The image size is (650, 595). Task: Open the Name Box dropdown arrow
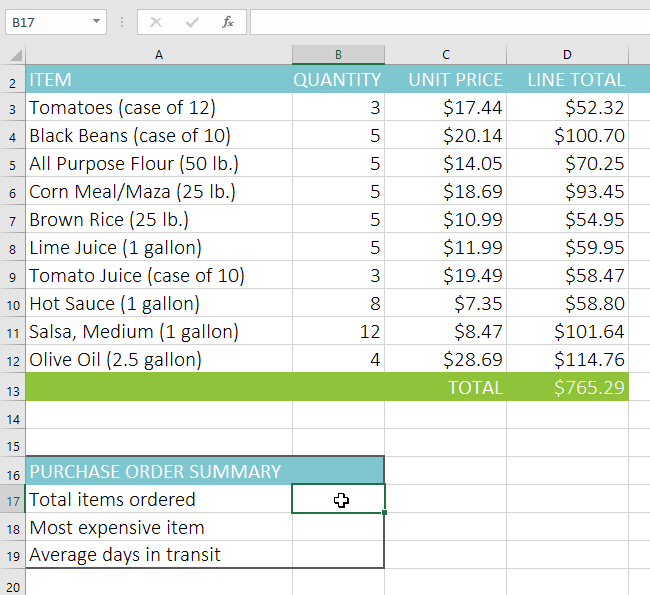tap(96, 21)
